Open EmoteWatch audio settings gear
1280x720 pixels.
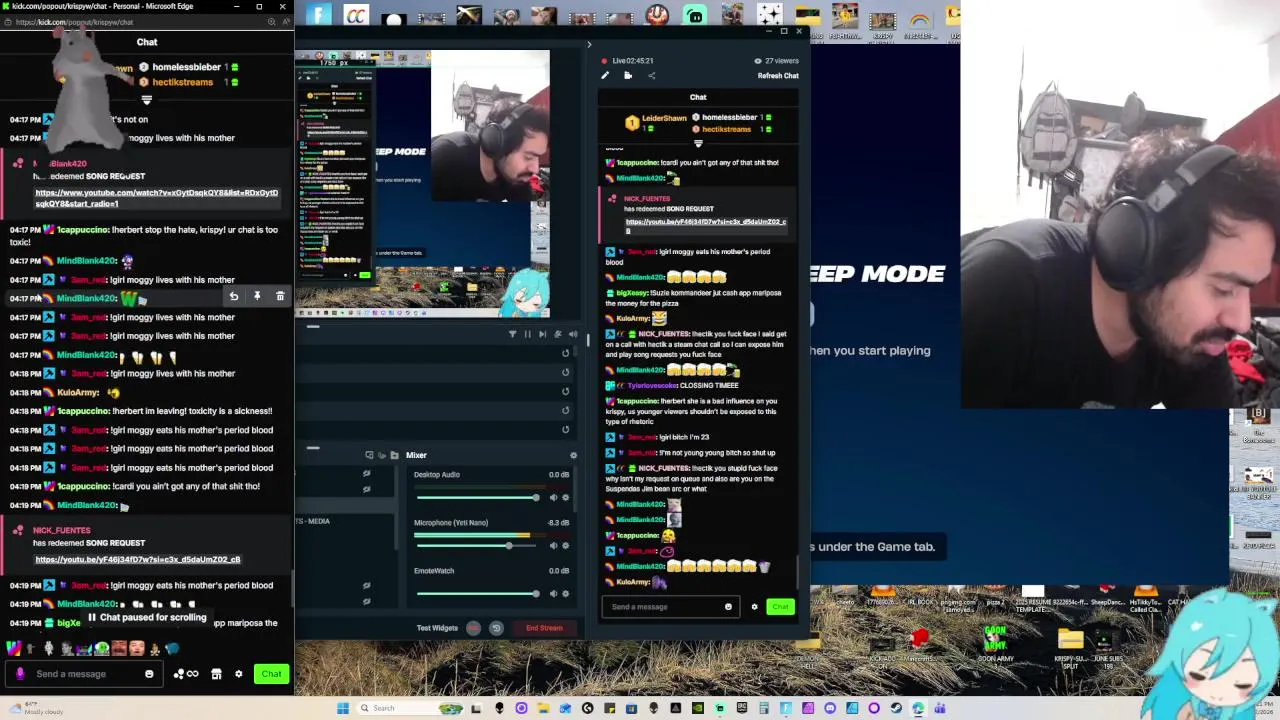[x=565, y=594]
